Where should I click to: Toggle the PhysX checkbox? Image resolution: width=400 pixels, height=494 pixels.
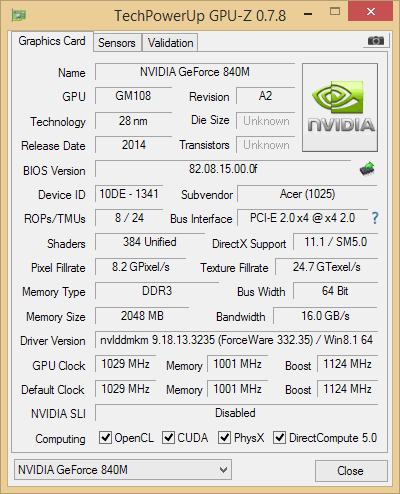[x=224, y=437]
